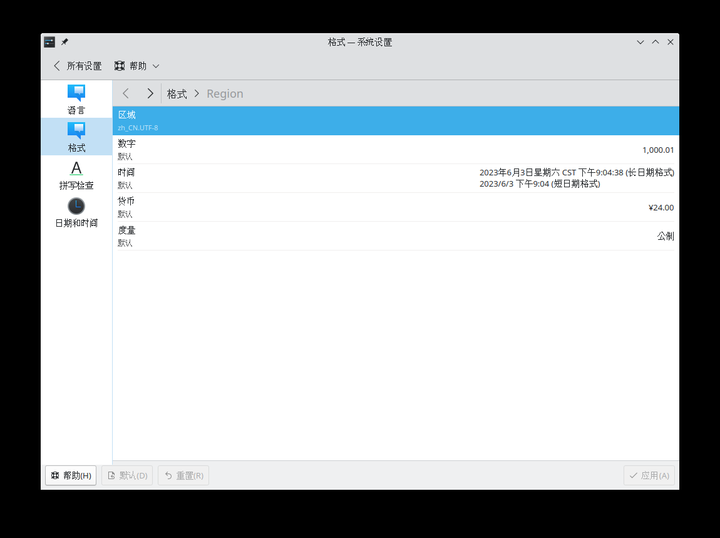The image size is (720, 538).
Task: Go forward with the breadcrumb right arrow
Action: (150, 94)
